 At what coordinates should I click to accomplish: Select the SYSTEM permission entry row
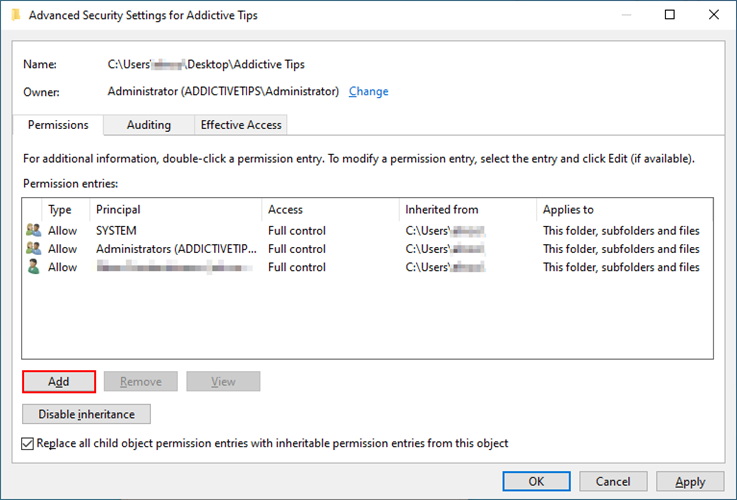click(x=367, y=230)
